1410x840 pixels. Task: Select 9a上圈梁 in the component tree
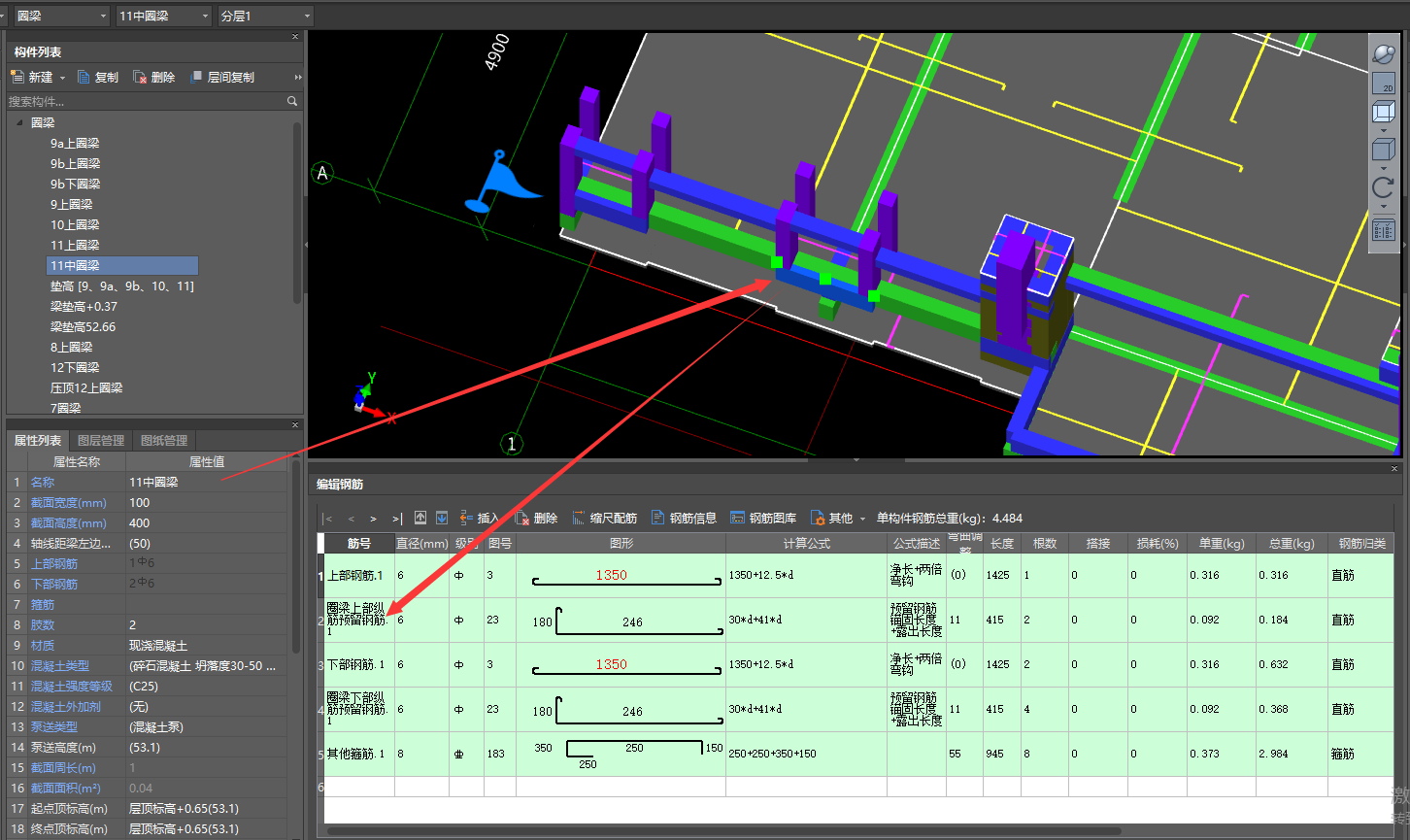tap(76, 144)
